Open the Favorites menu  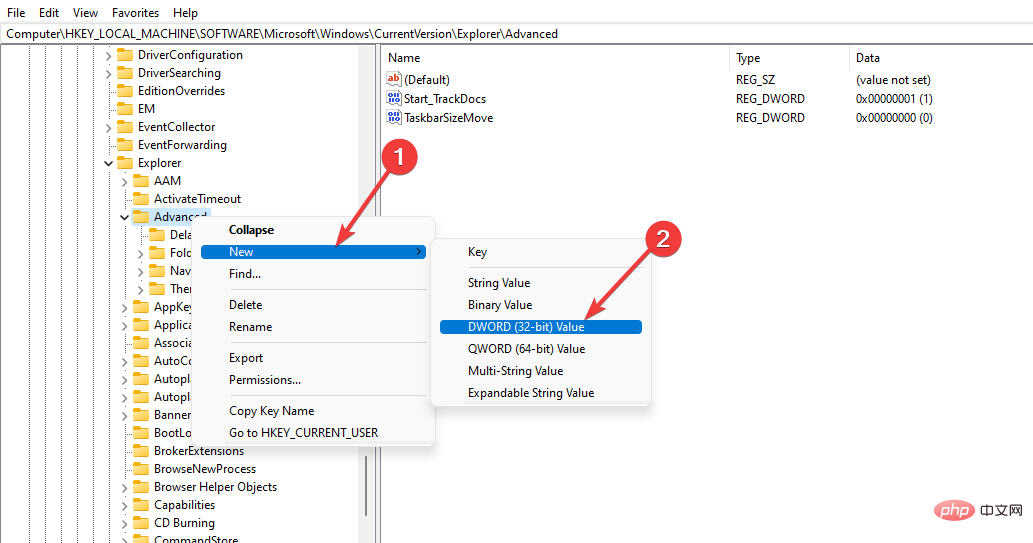pos(135,13)
